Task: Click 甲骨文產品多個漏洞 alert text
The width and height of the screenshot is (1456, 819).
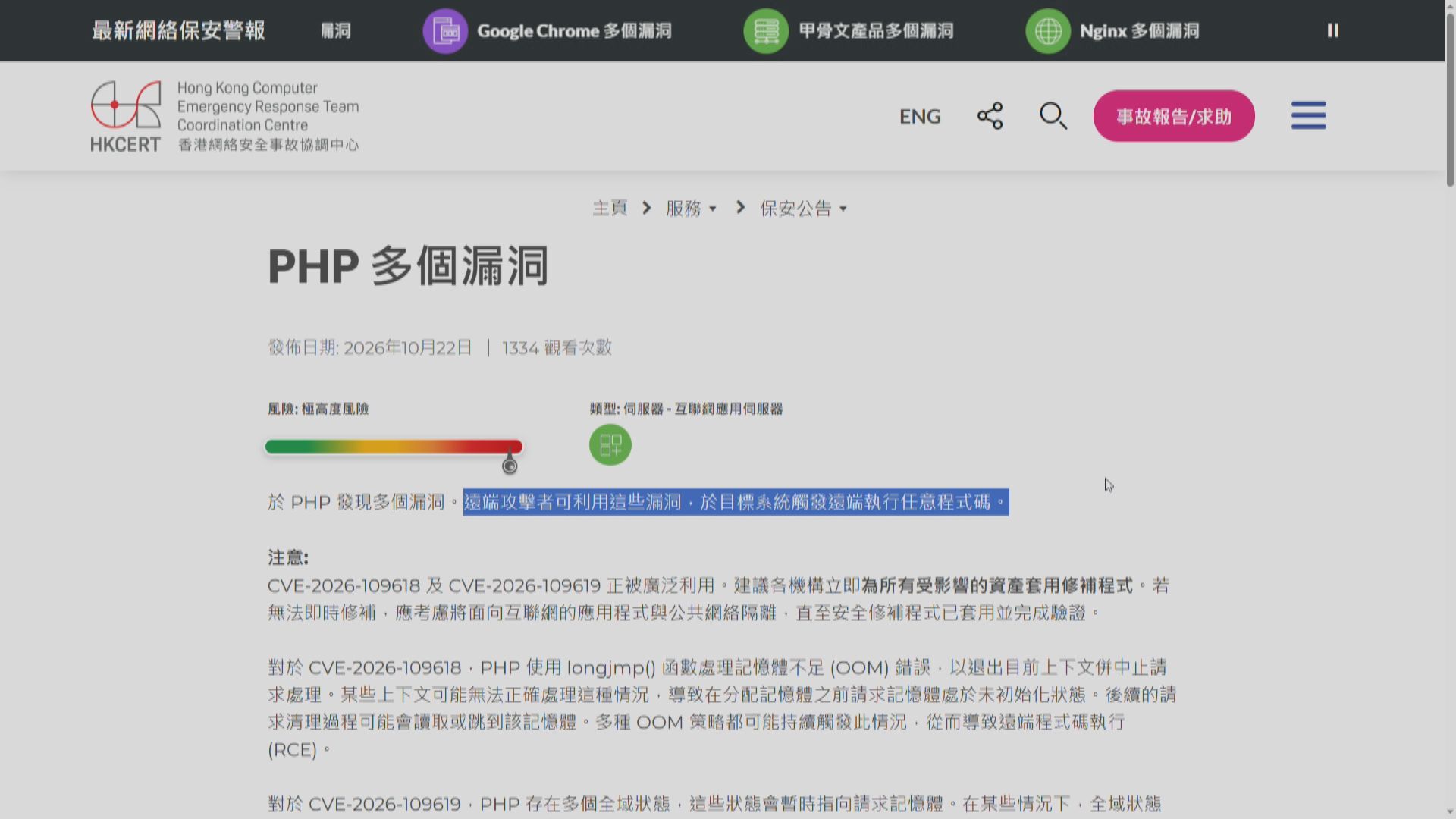Action: (x=876, y=31)
